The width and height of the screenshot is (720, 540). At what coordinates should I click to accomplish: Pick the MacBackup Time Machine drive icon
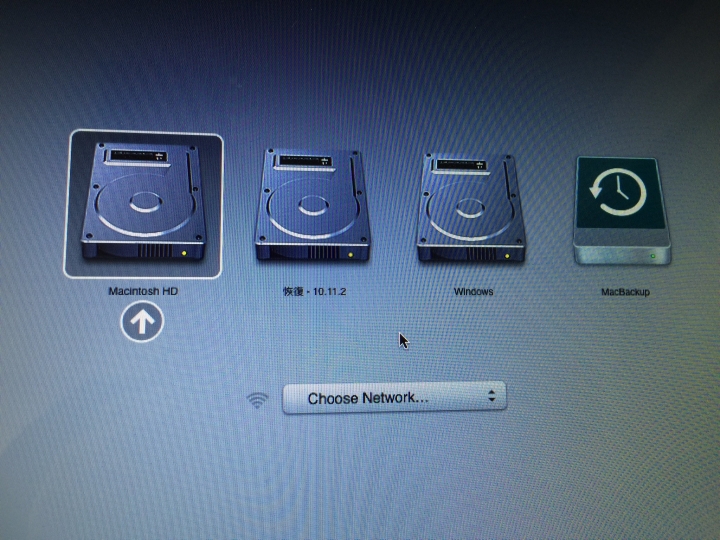point(622,211)
